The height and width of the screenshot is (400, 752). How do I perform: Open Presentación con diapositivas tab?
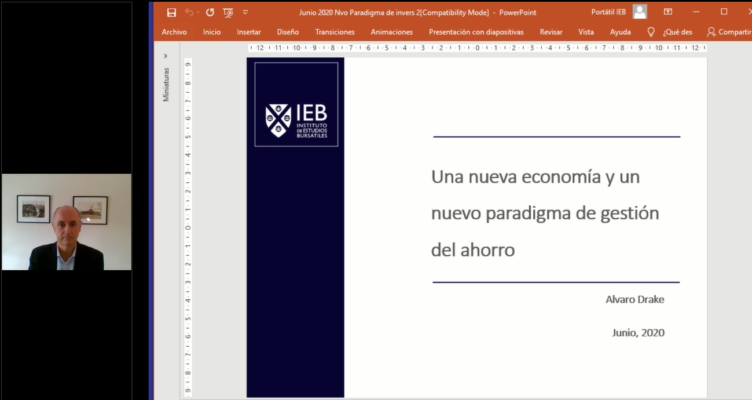click(x=476, y=32)
